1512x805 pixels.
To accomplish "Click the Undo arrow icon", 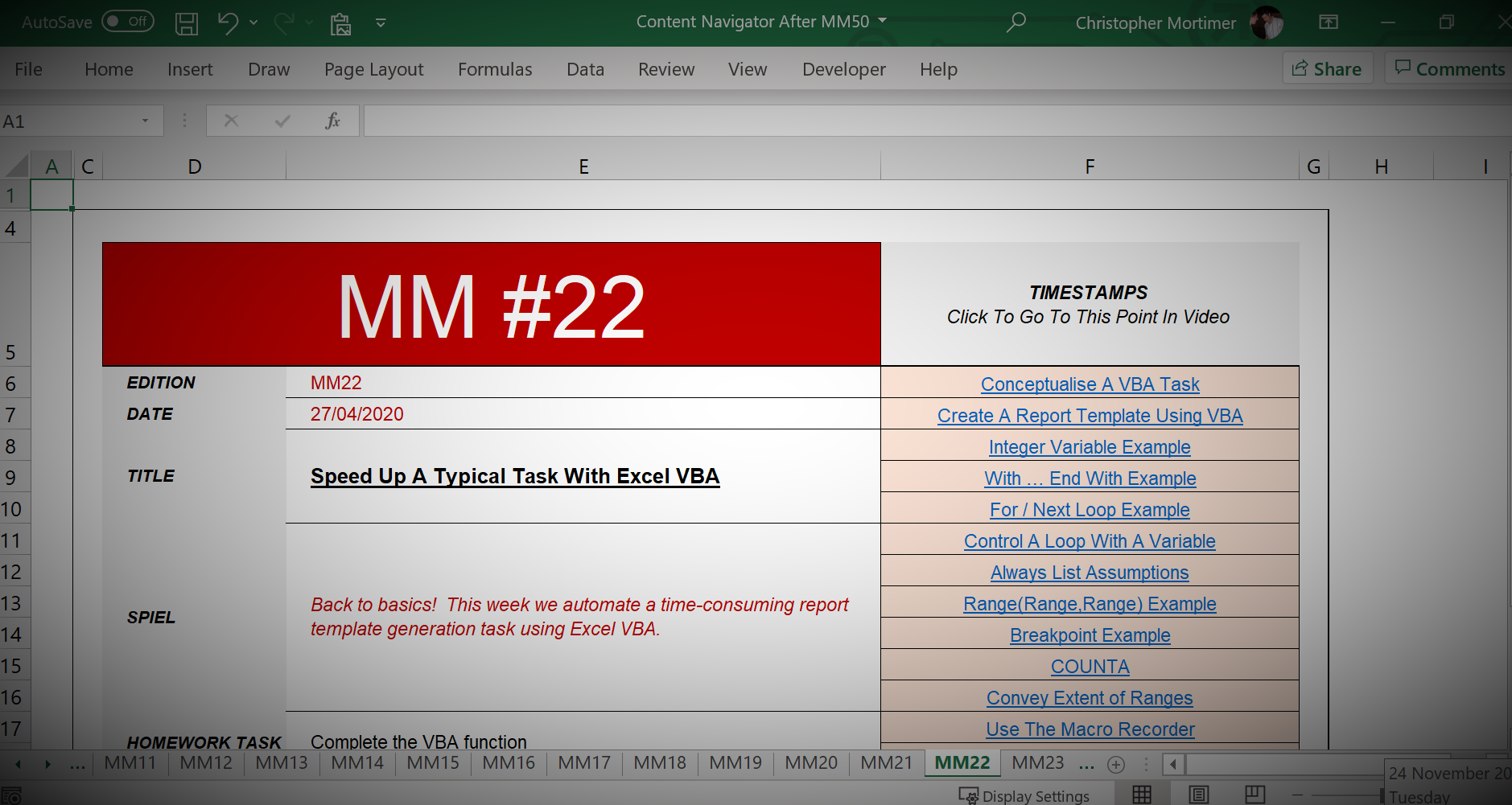I will (x=228, y=23).
